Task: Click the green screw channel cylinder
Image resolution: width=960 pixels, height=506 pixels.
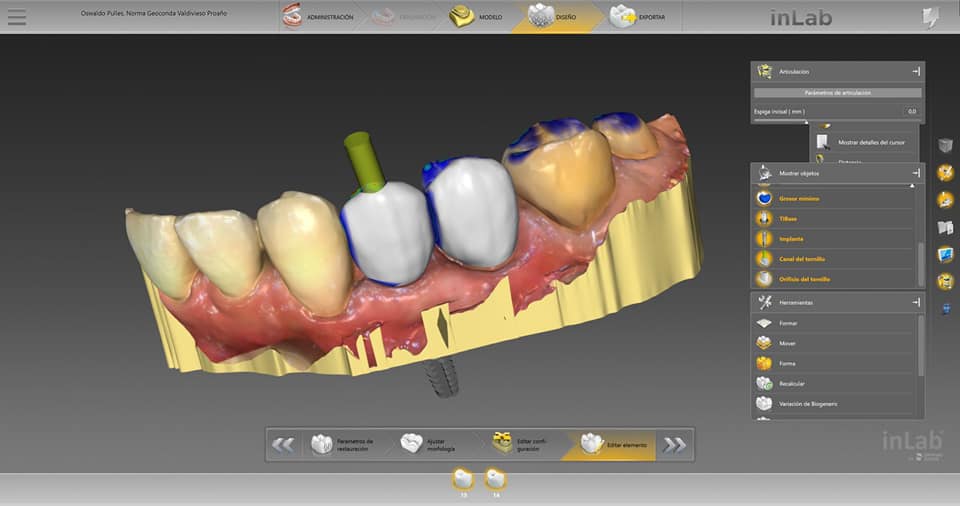Action: click(x=364, y=162)
